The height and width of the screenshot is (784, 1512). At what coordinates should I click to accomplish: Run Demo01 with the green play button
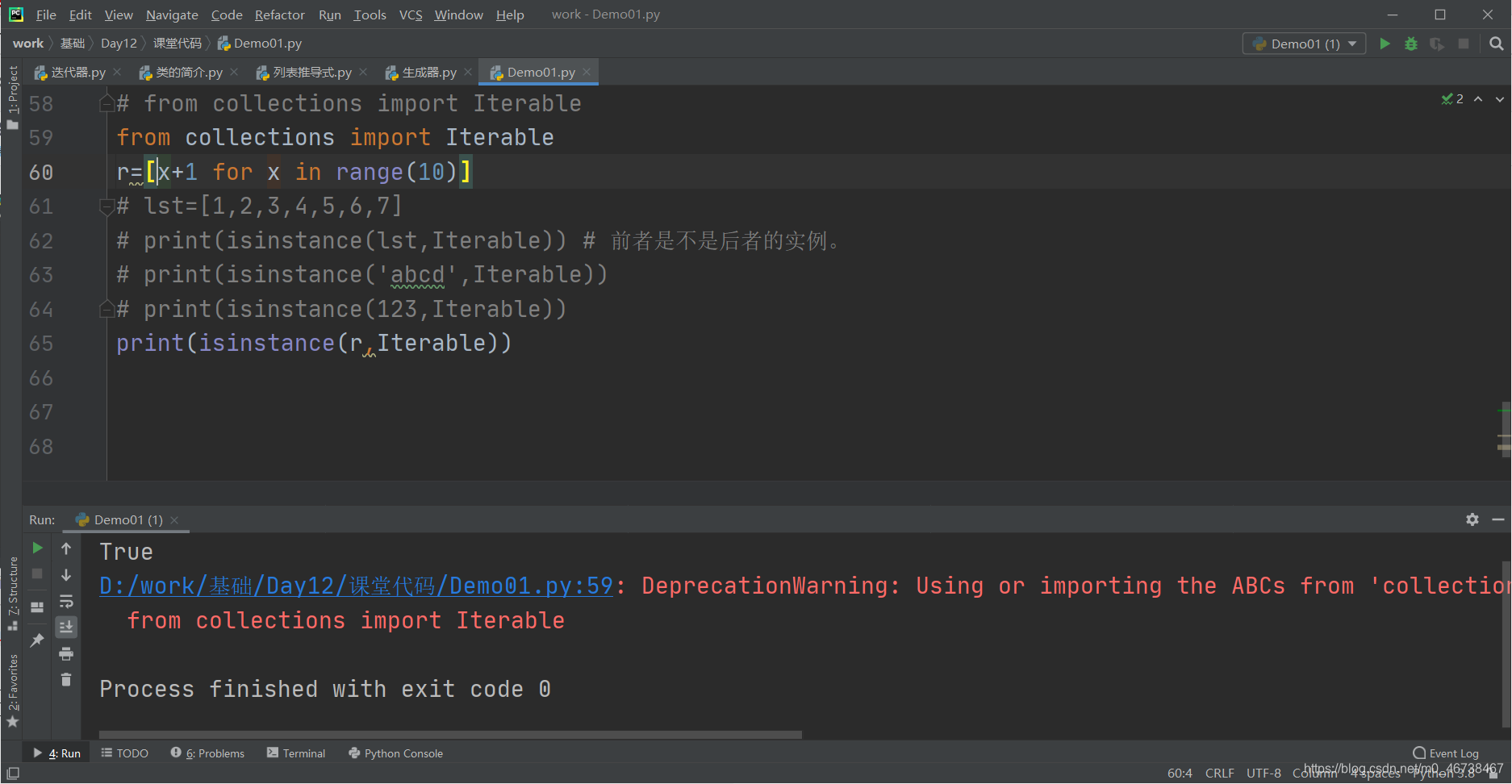[x=1385, y=44]
